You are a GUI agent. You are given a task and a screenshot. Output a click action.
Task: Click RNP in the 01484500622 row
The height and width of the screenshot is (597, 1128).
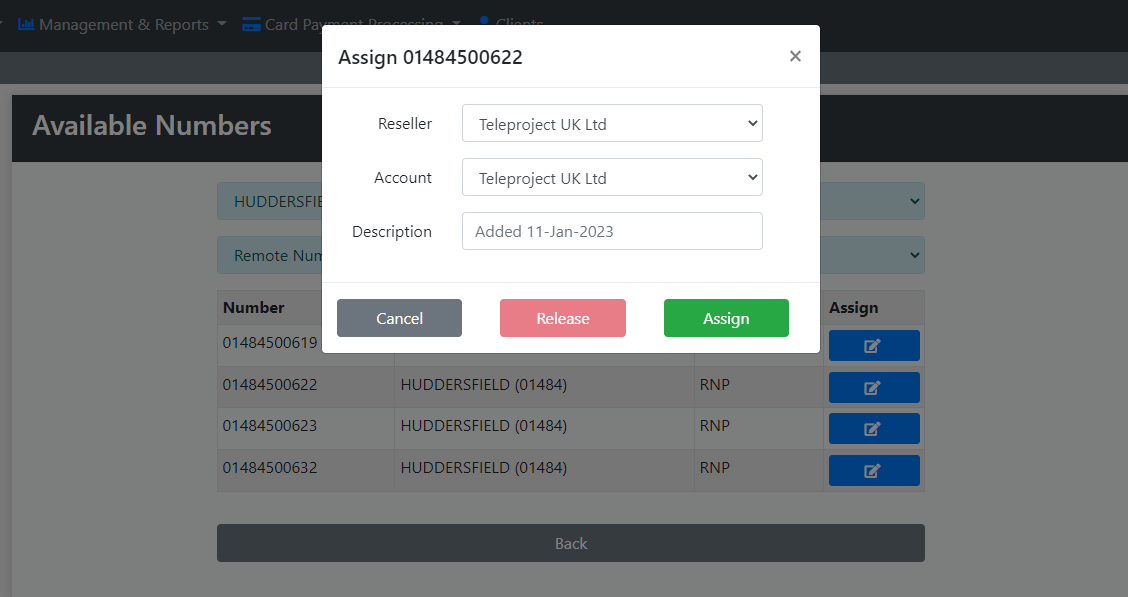click(714, 385)
